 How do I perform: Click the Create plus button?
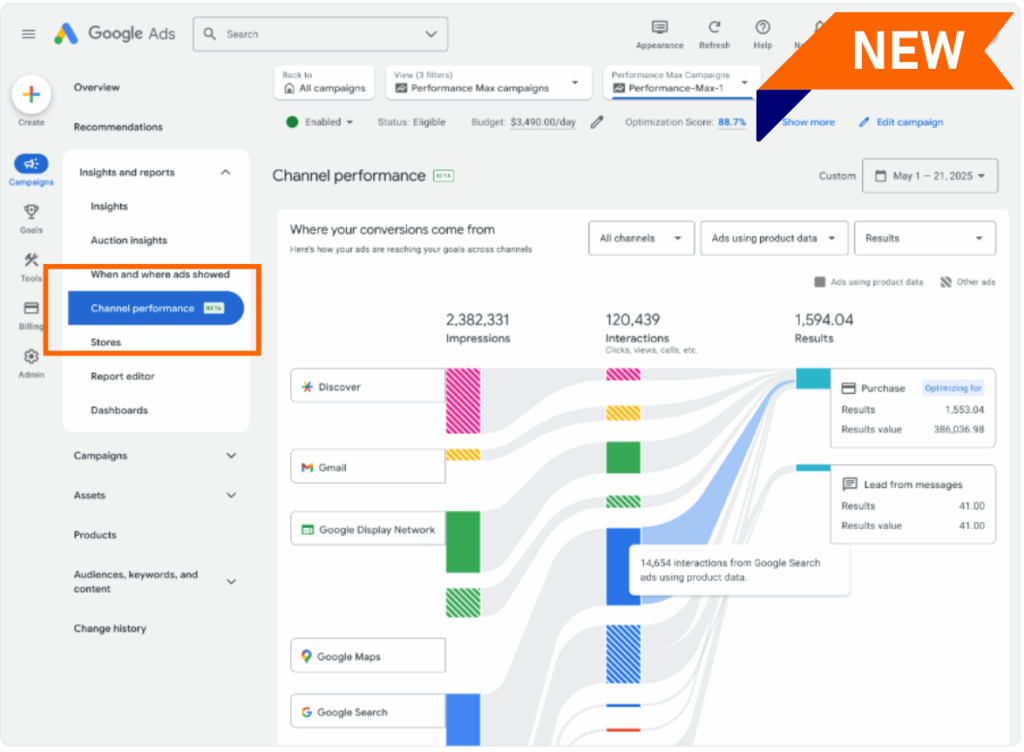click(x=31, y=95)
